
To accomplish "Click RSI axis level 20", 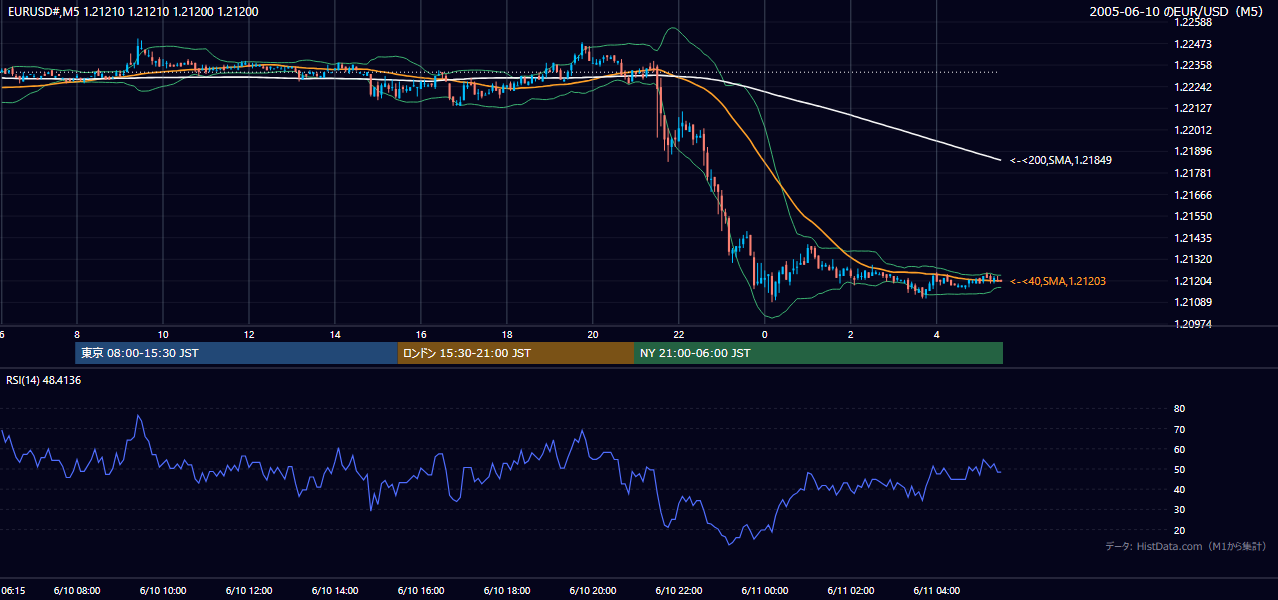I will click(x=1179, y=530).
